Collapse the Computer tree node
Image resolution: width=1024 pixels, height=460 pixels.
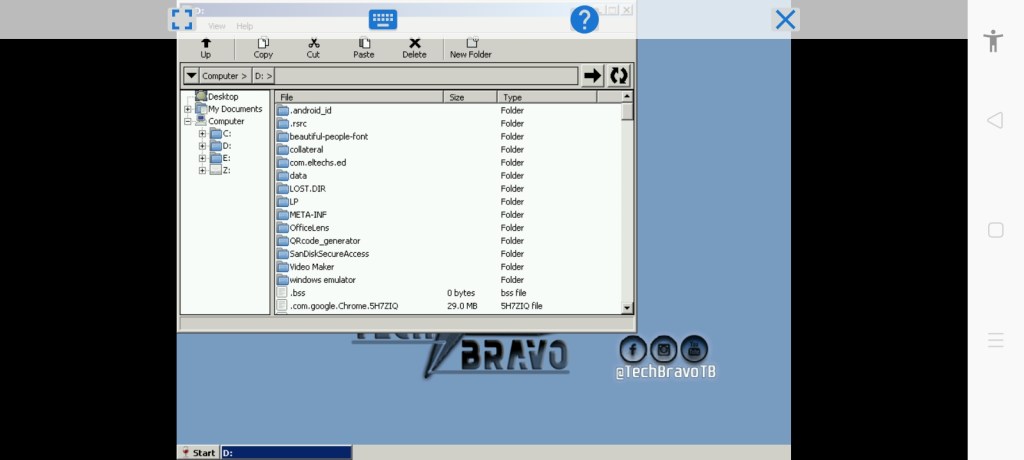coord(188,121)
